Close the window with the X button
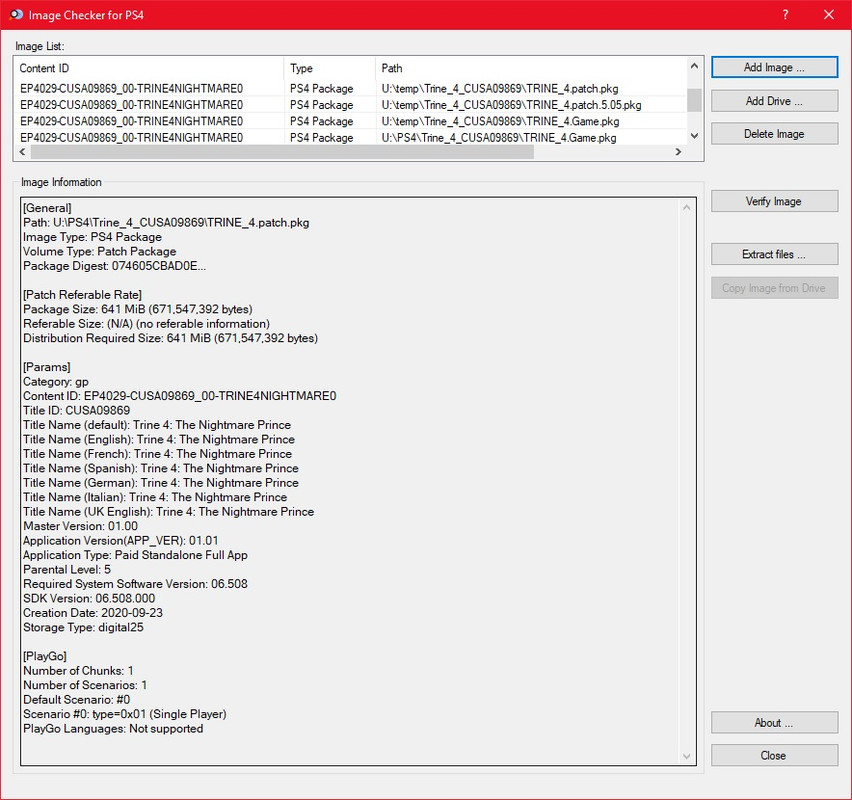 click(829, 15)
